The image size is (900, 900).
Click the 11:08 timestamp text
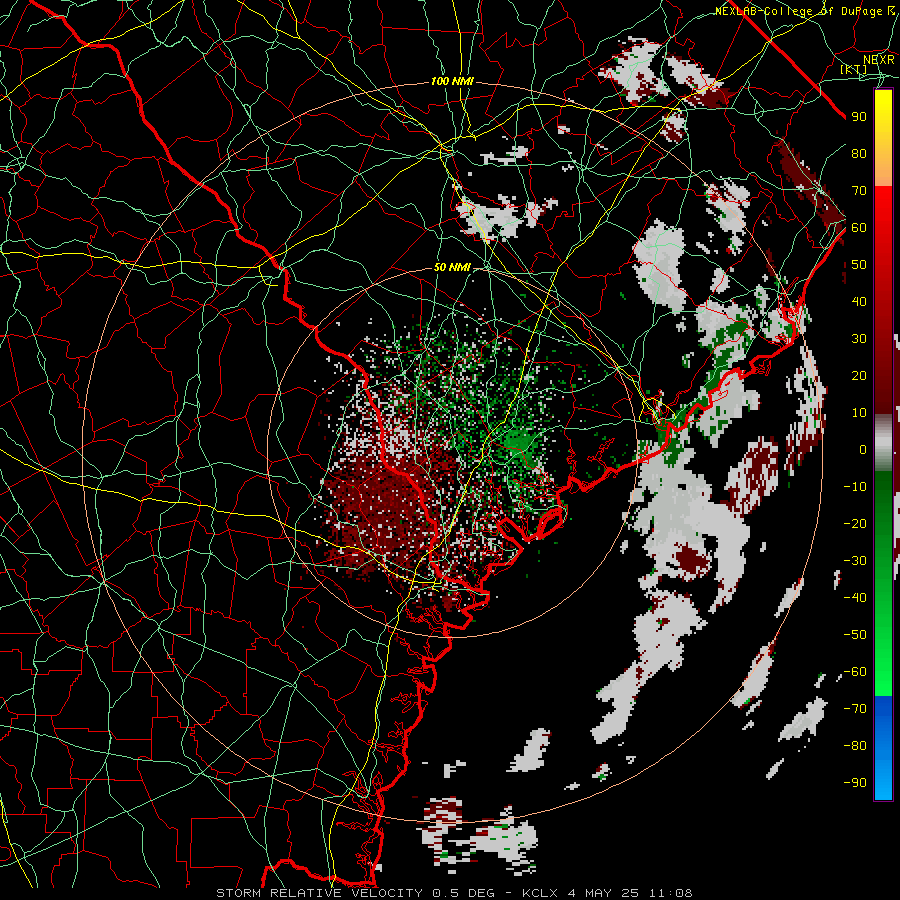[x=671, y=893]
